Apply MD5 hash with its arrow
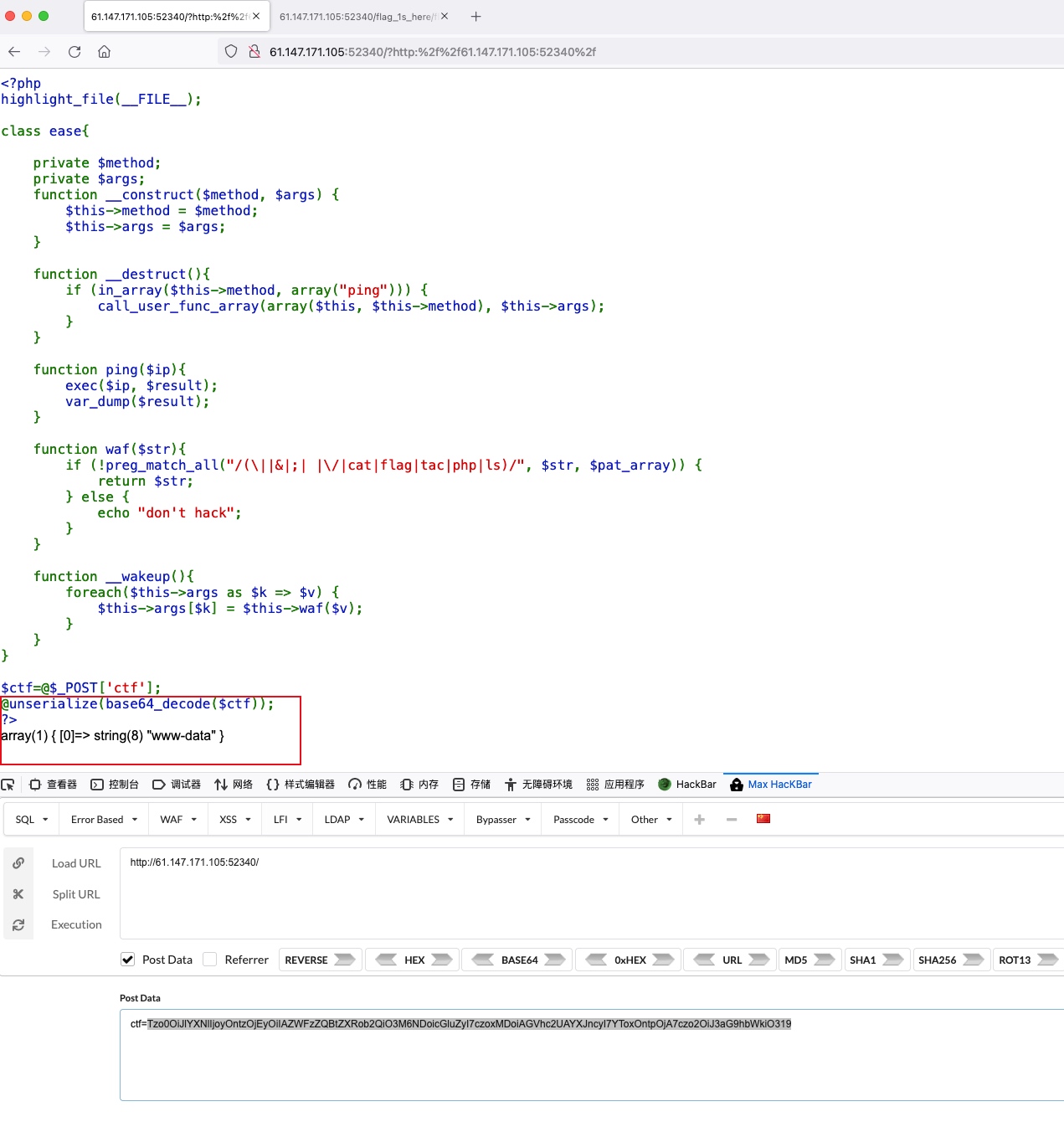The width and height of the screenshot is (1064, 1122). (x=825, y=960)
